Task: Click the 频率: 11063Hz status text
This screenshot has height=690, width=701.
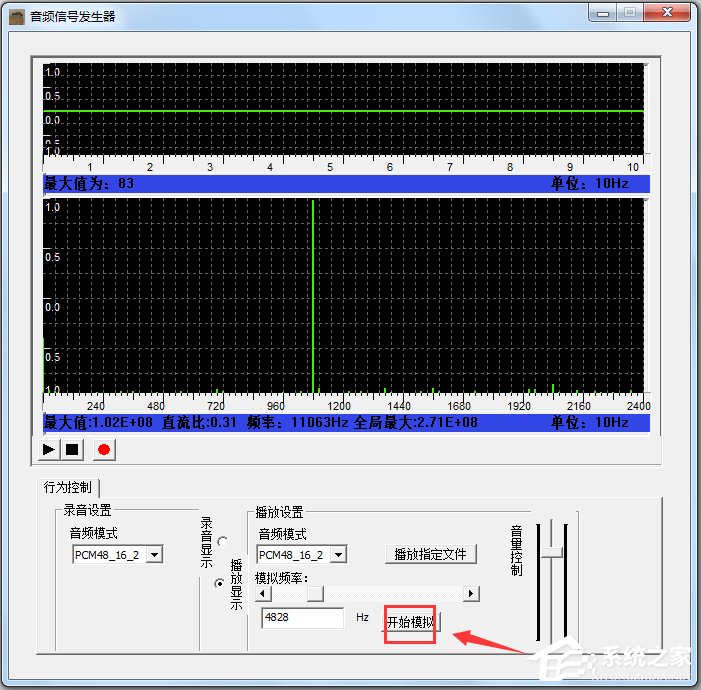Action: click(x=298, y=422)
